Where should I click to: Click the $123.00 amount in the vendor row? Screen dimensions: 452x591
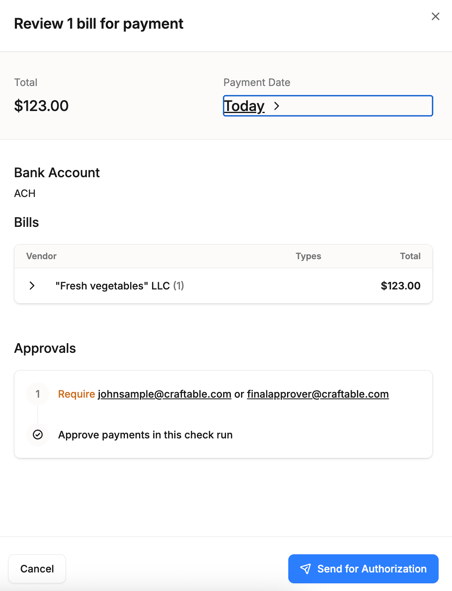click(400, 286)
